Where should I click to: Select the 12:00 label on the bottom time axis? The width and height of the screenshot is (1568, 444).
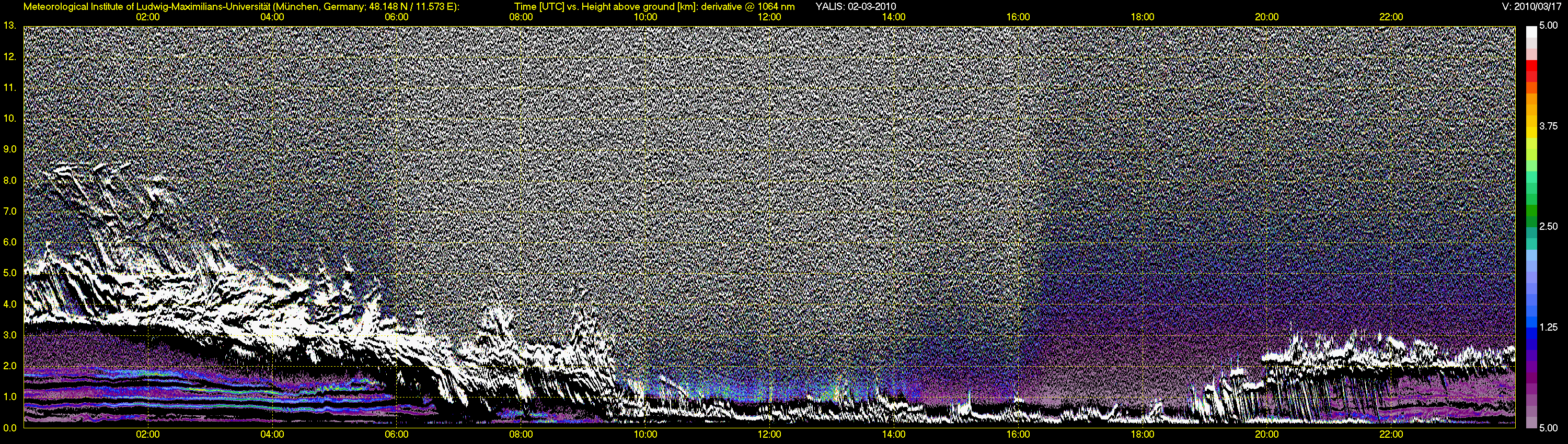(x=769, y=435)
